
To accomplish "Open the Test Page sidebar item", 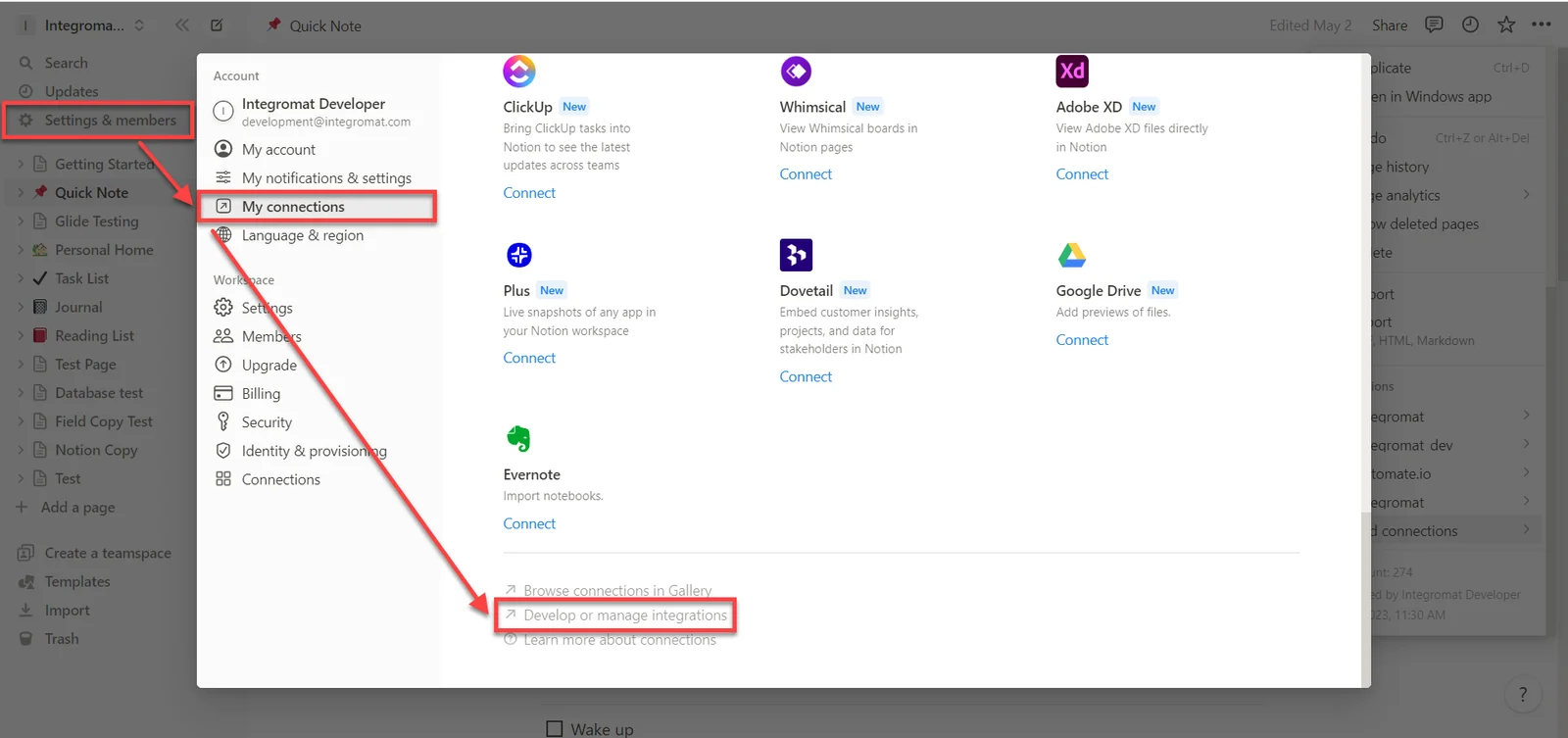I will coord(85,365).
